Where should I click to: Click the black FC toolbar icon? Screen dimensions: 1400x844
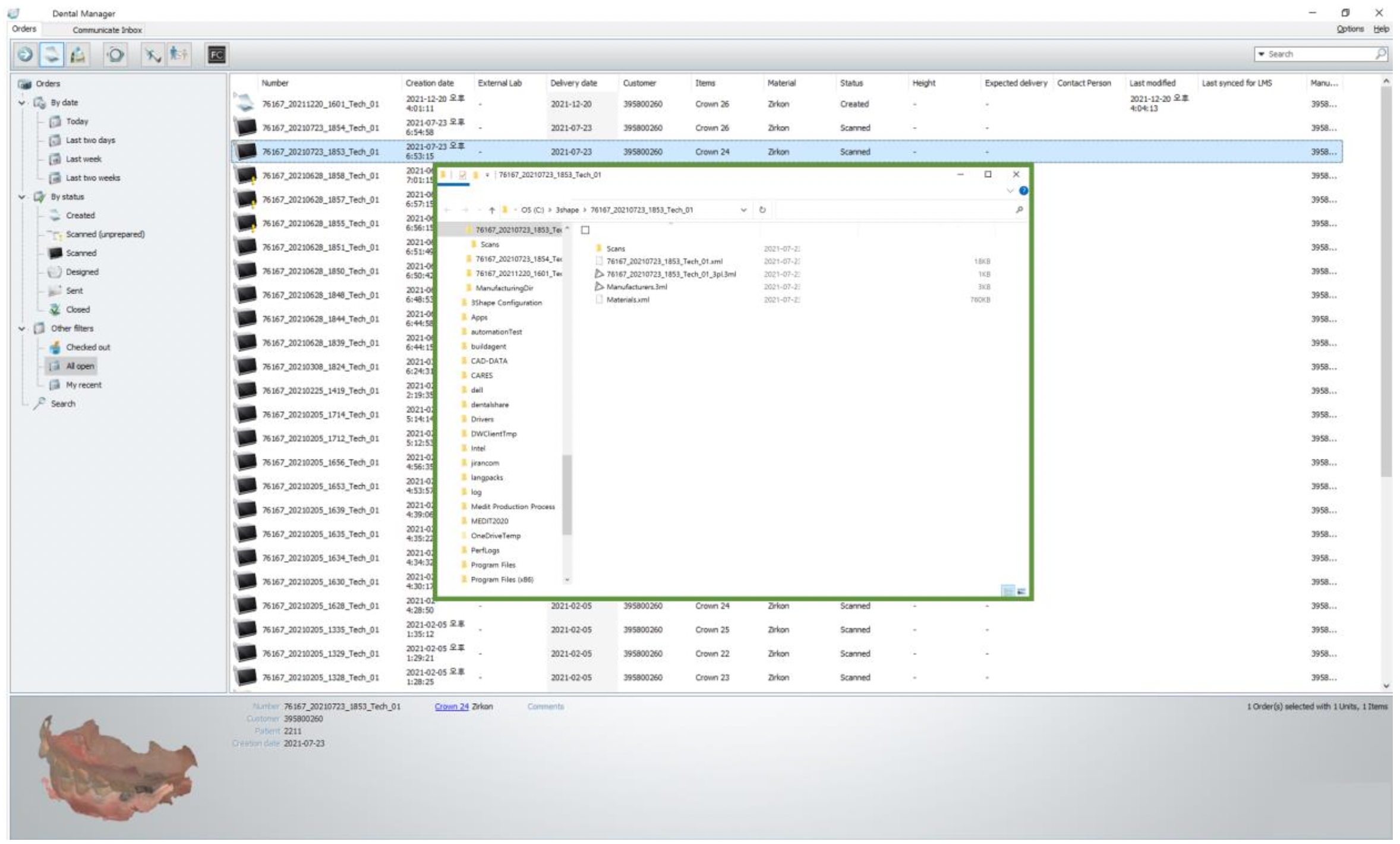[x=217, y=55]
